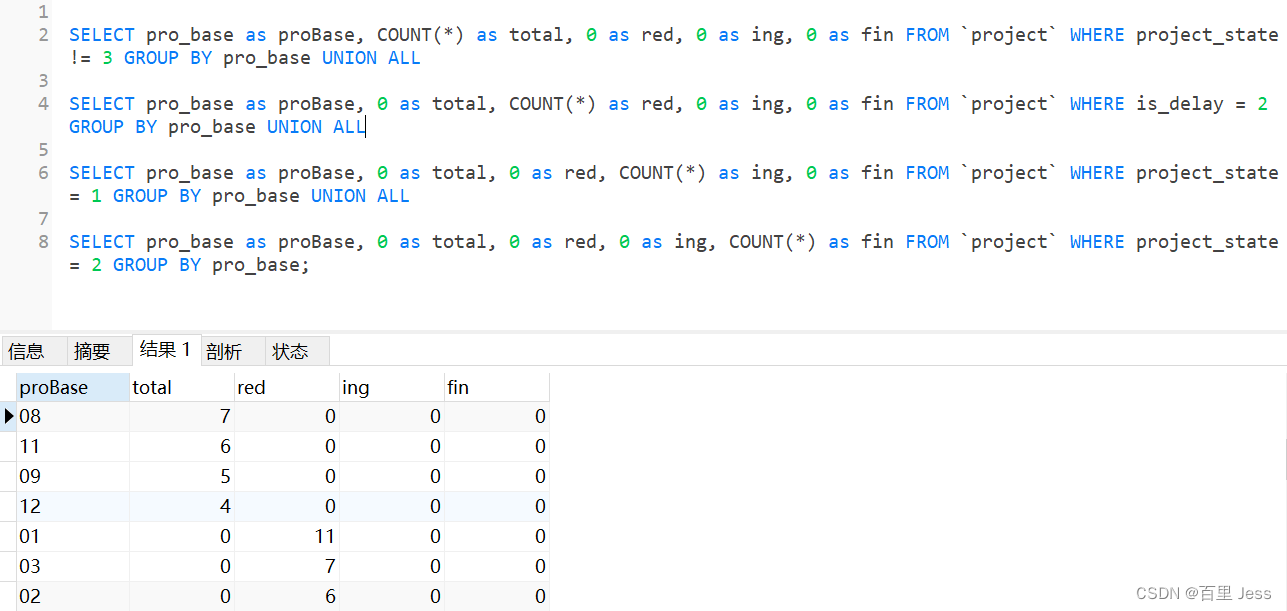This screenshot has height=611, width=1287.
Task: Click line number 8 in editor gutter
Action: [x=43, y=242]
